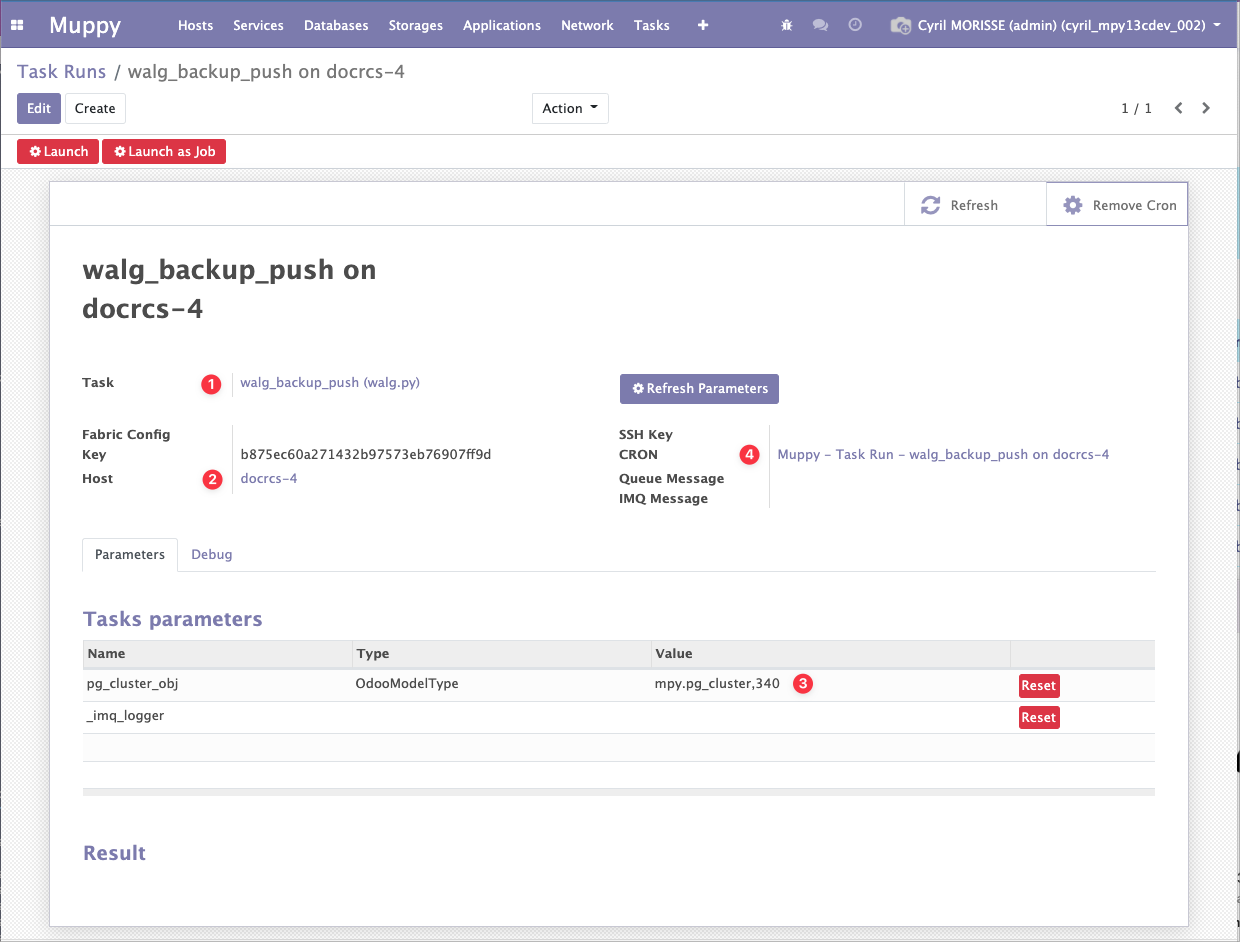Go back via Task Runs breadcrumb

(x=61, y=72)
